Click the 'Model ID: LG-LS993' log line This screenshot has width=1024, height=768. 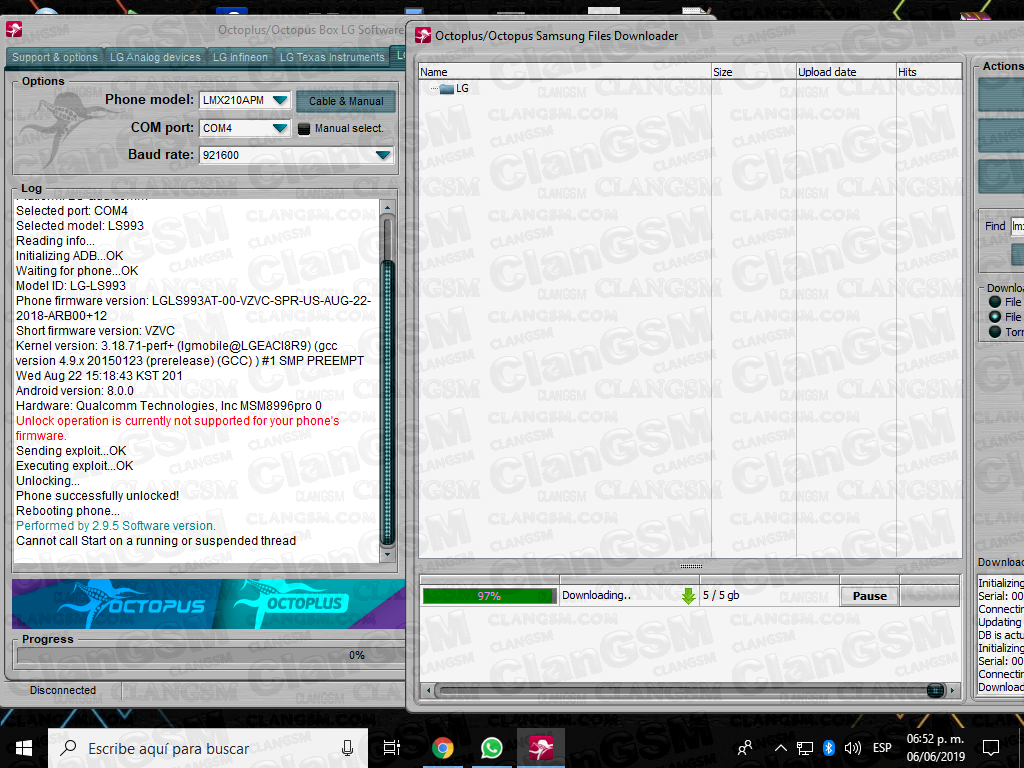[71, 286]
